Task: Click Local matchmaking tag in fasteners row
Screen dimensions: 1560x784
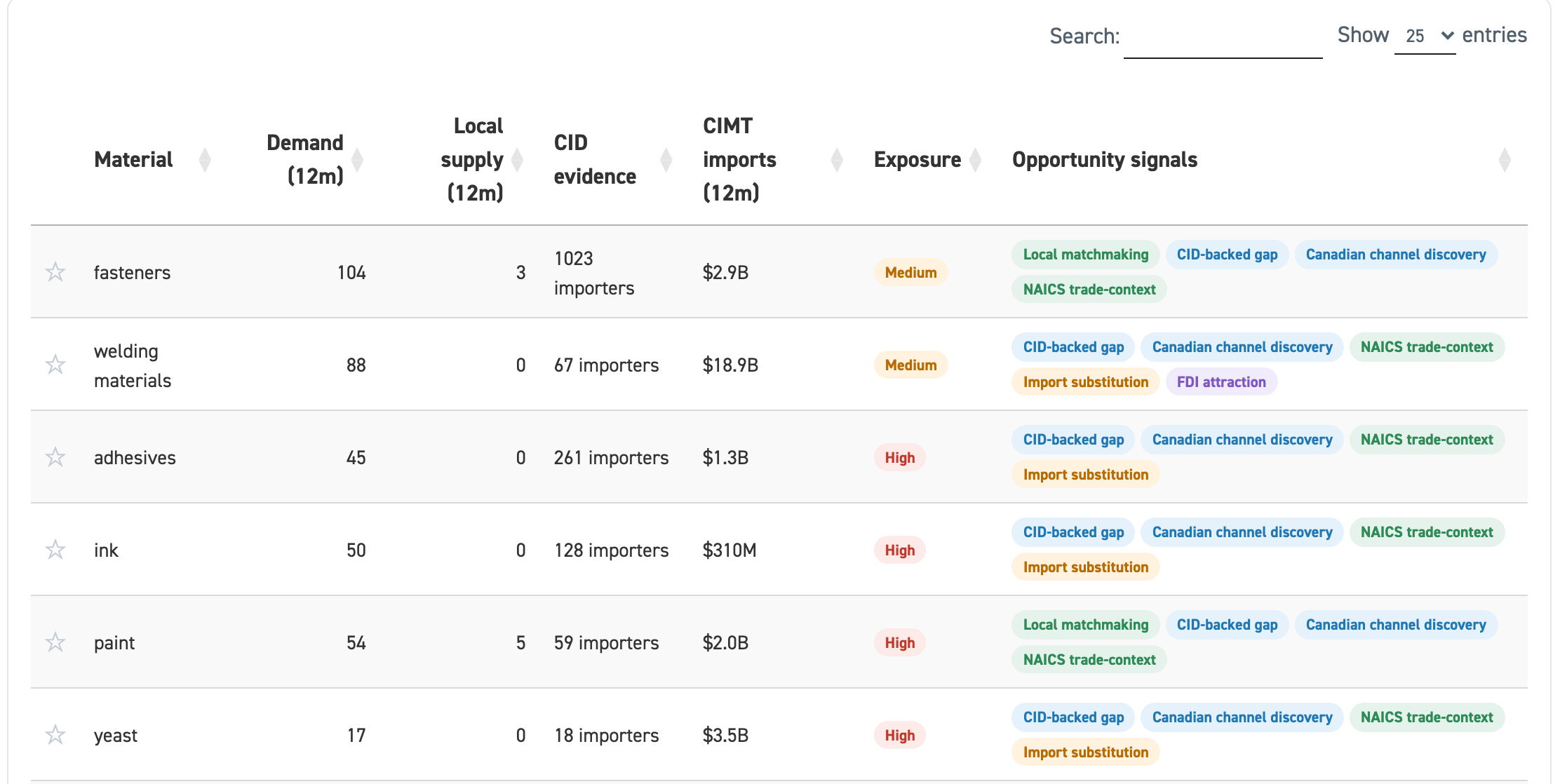Action: (x=1086, y=255)
